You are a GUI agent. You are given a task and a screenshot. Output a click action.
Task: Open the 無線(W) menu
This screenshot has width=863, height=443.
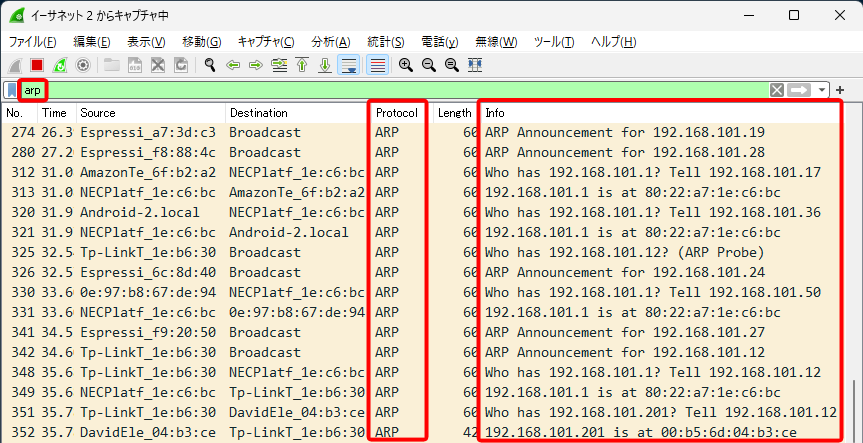pyautogui.click(x=496, y=42)
